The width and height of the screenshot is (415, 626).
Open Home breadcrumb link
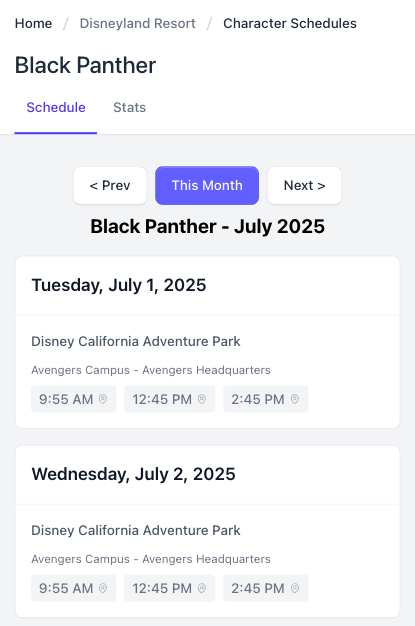[34, 24]
